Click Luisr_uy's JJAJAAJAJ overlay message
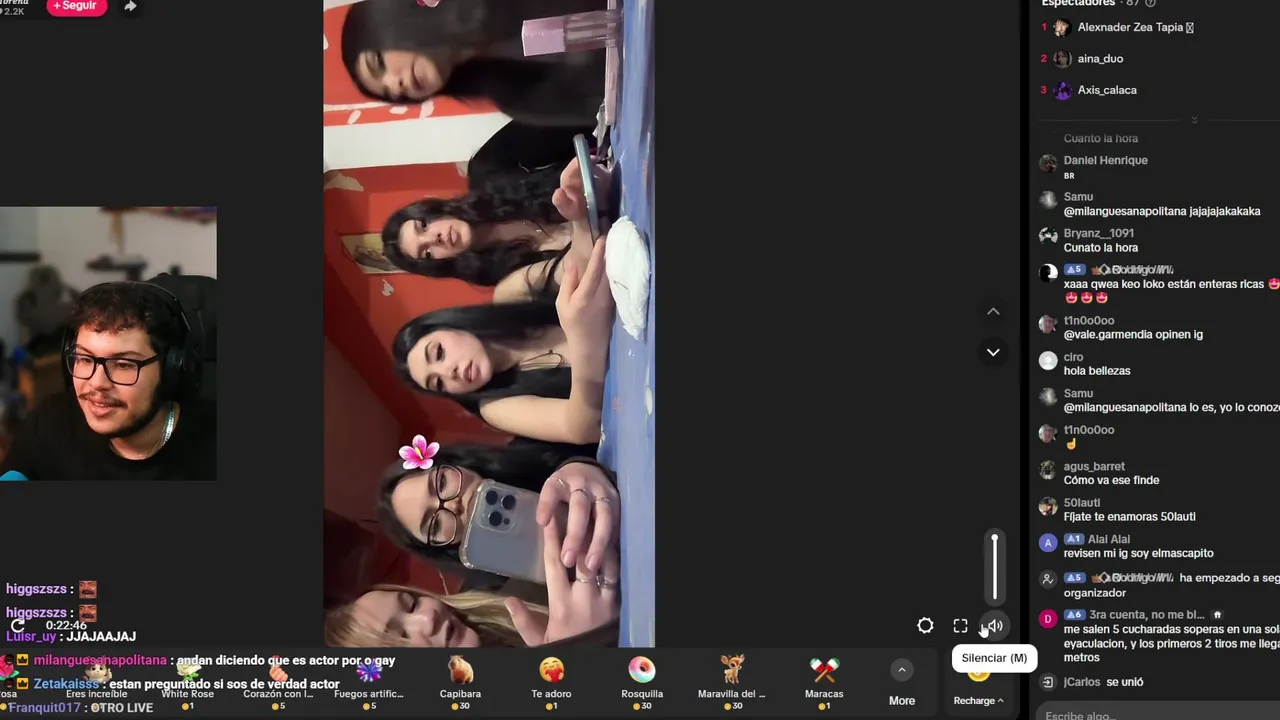The width and height of the screenshot is (1280, 720). [x=70, y=636]
